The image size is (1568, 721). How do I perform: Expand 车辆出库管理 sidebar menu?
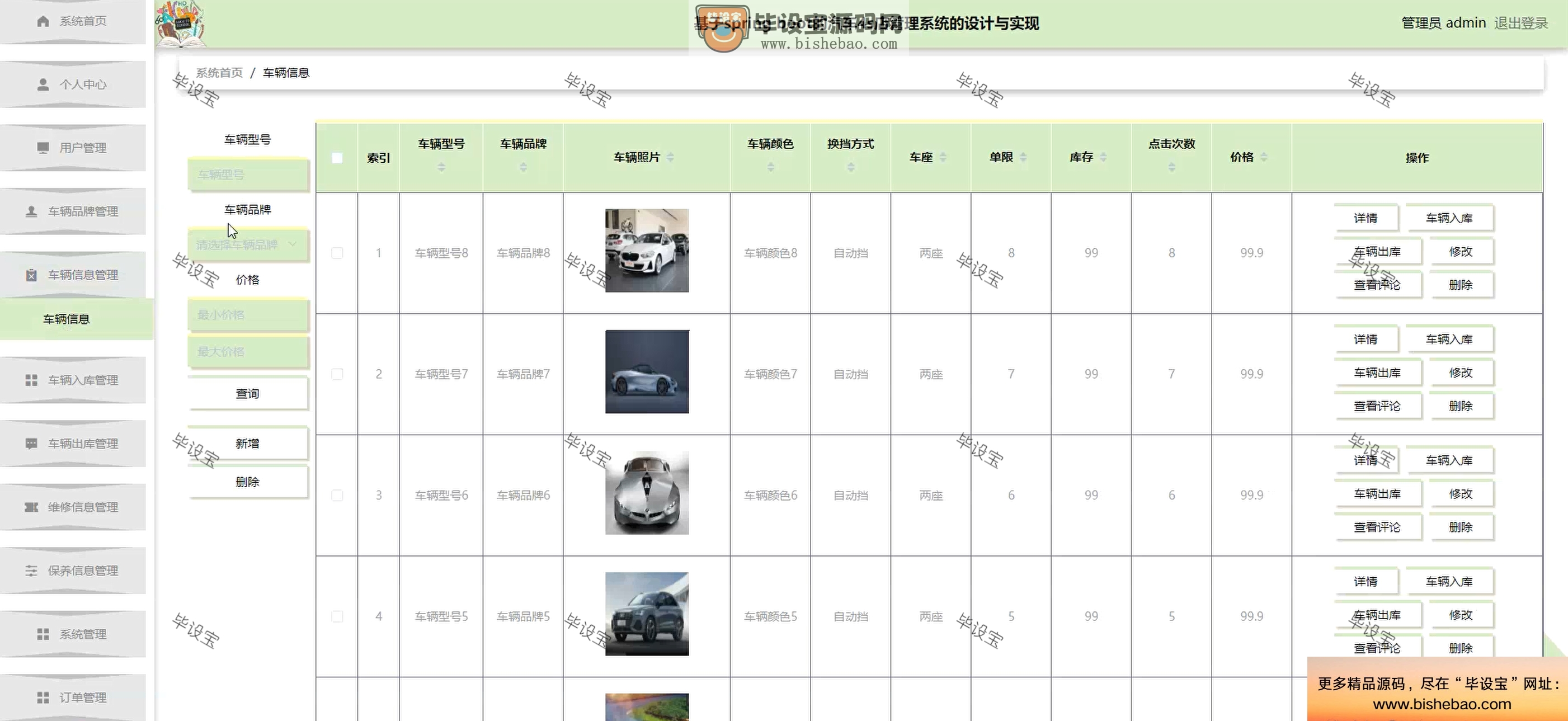click(x=73, y=444)
